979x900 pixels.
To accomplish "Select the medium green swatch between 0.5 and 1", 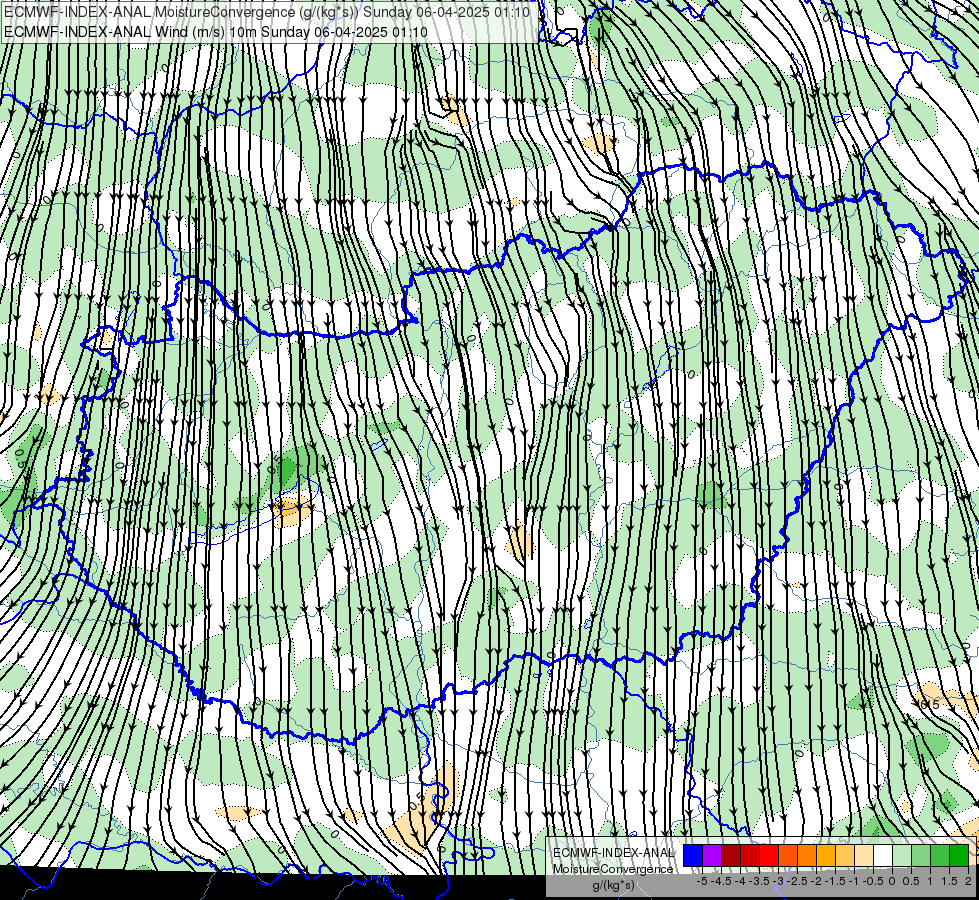I will point(921,856).
